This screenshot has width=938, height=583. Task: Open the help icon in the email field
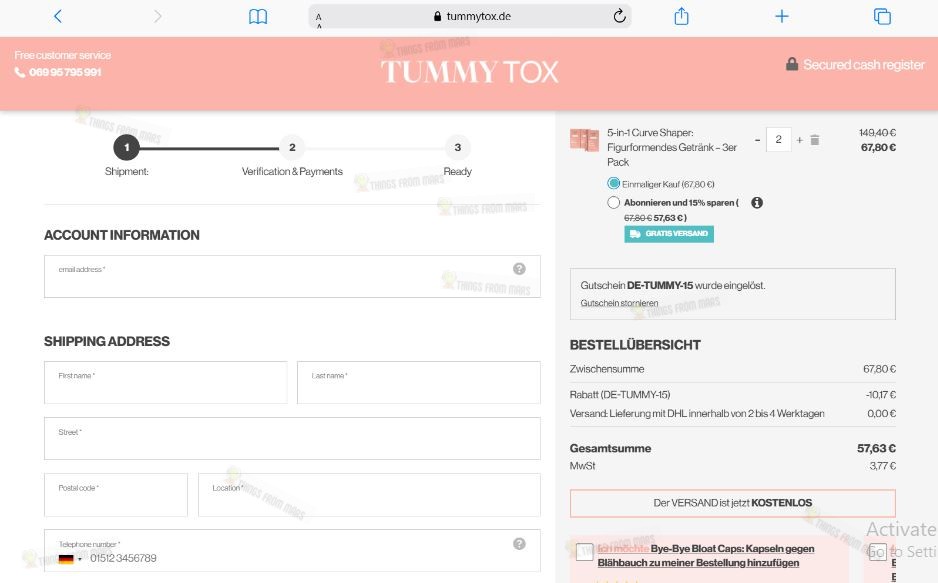click(519, 269)
